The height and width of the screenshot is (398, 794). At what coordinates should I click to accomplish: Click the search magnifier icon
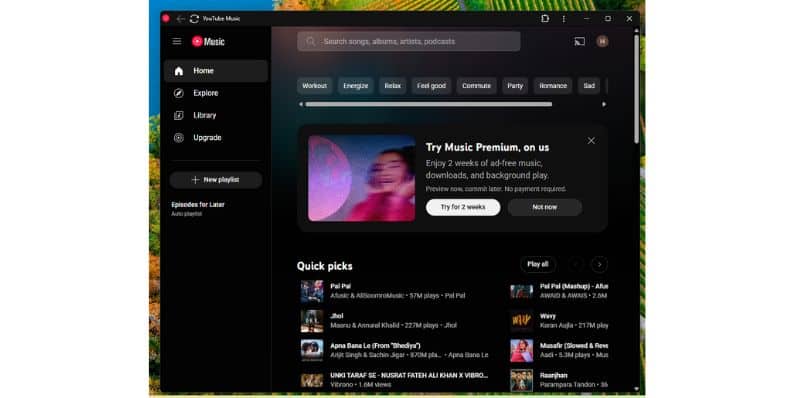310,42
